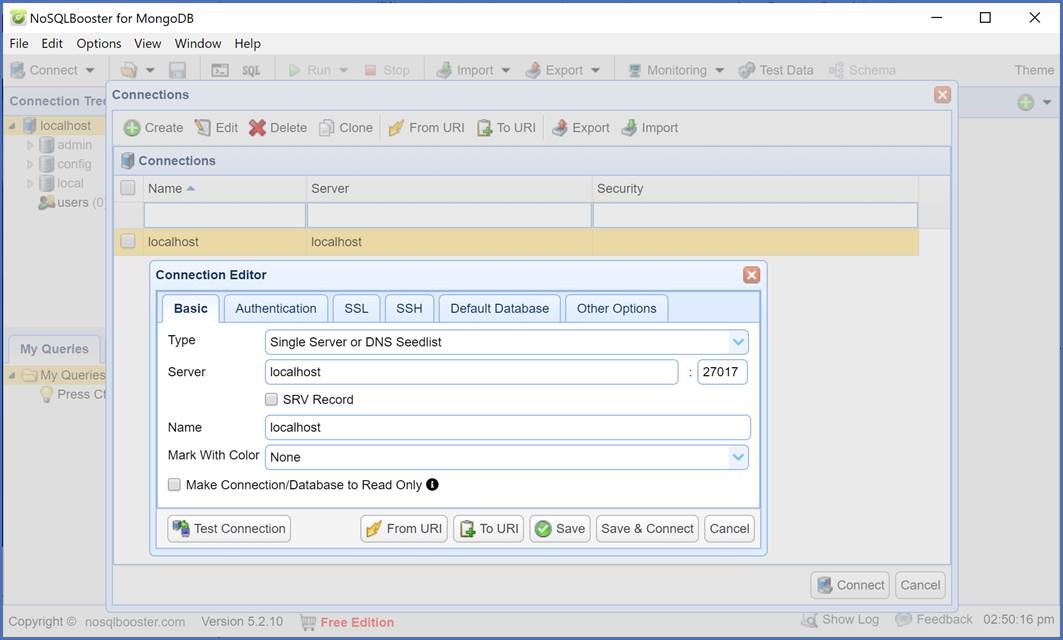Open the Other Options tab
The height and width of the screenshot is (640, 1063).
[x=617, y=308]
